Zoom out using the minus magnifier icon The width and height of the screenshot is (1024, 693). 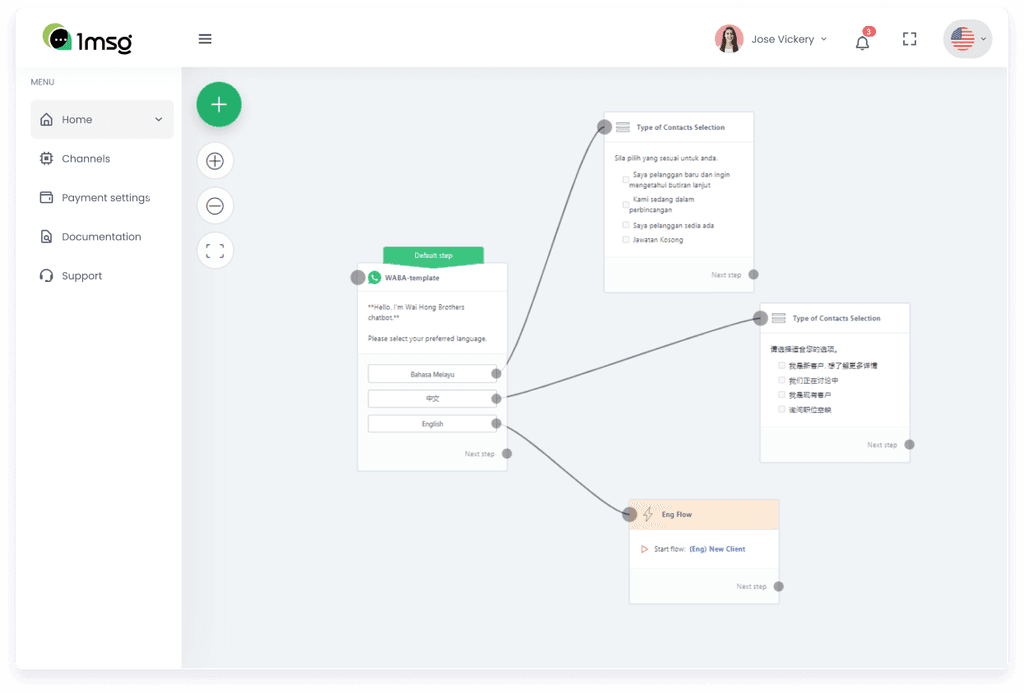(215, 205)
